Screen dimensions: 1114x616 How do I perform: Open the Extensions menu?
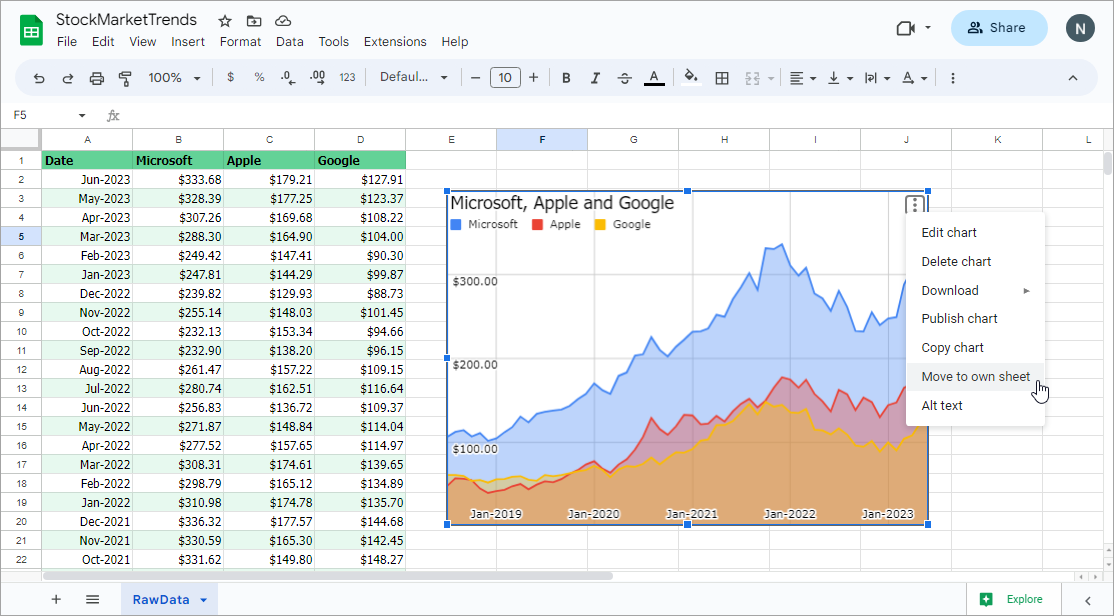click(x=395, y=42)
